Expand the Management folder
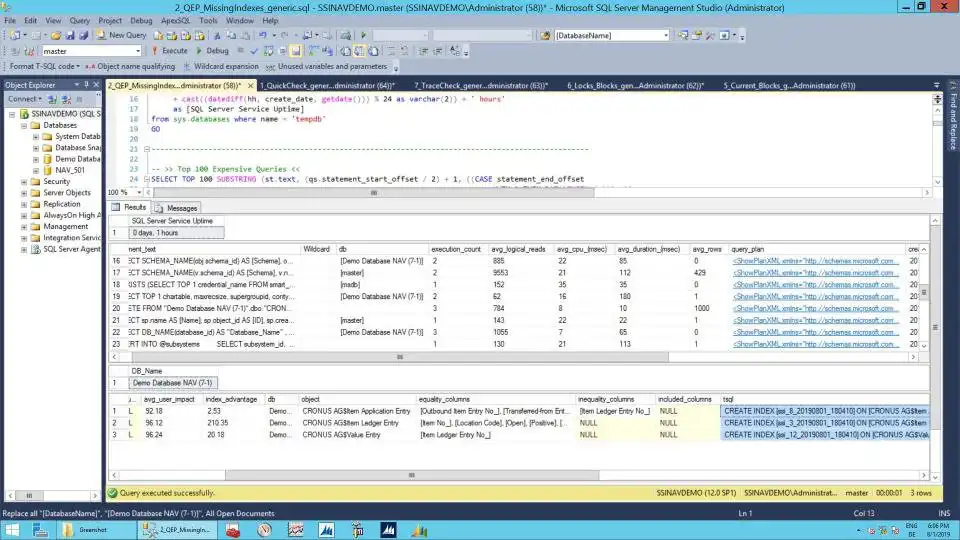The width and height of the screenshot is (960, 540). [24, 227]
